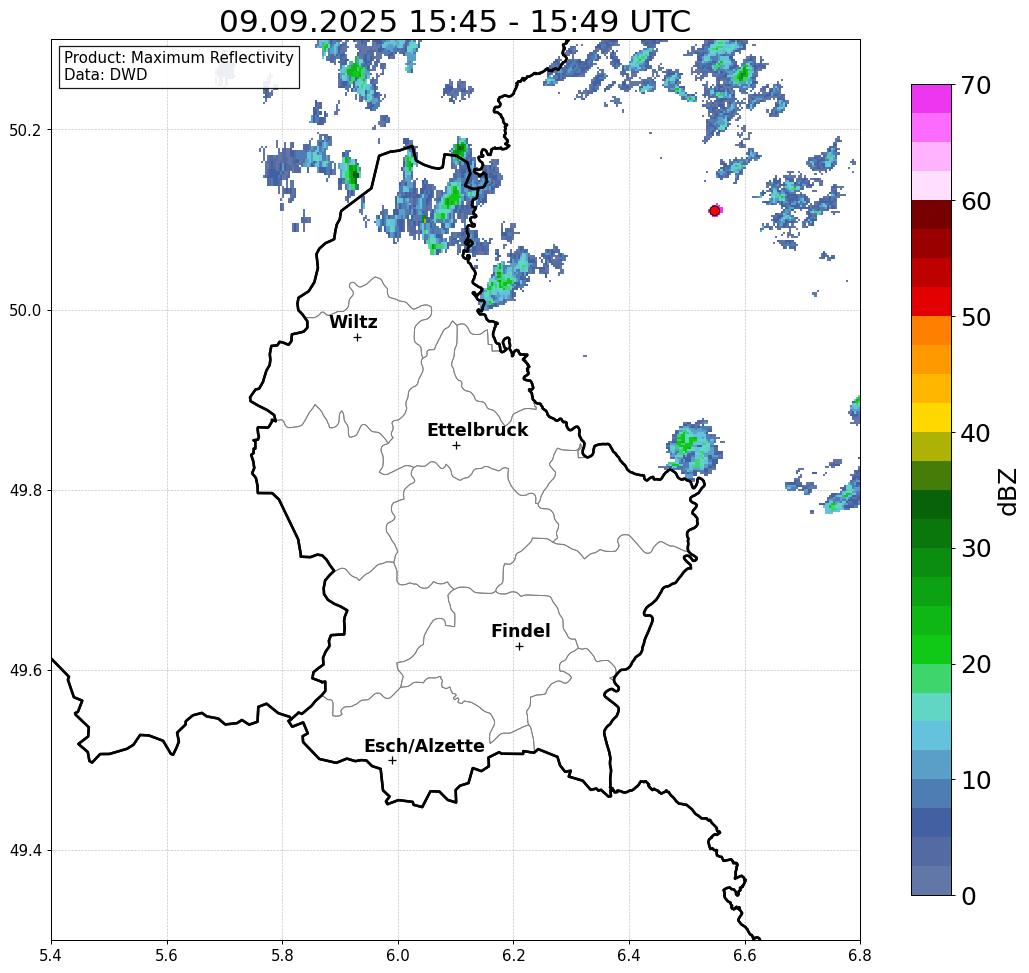Click the colorbar tick label 0
Viewport: 1029px width, 973px height.
[x=969, y=896]
